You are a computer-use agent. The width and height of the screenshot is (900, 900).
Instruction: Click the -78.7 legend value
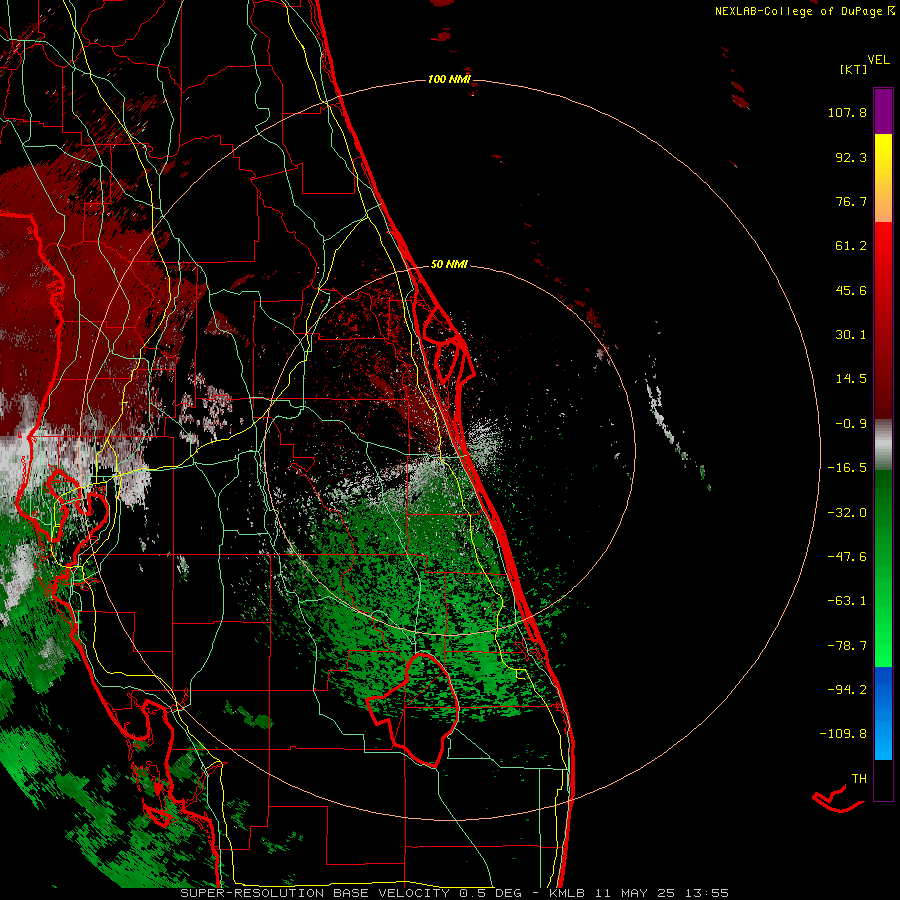847,646
